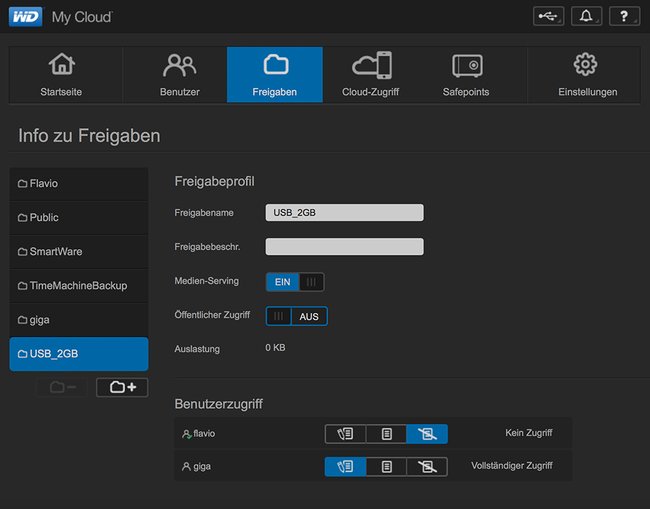Click the Freigabename input field
The height and width of the screenshot is (509, 650).
click(x=344, y=213)
